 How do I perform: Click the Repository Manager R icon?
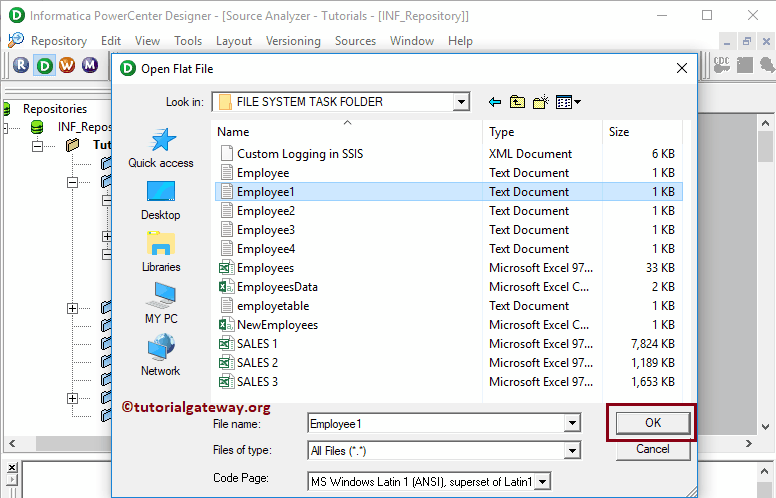pos(22,66)
